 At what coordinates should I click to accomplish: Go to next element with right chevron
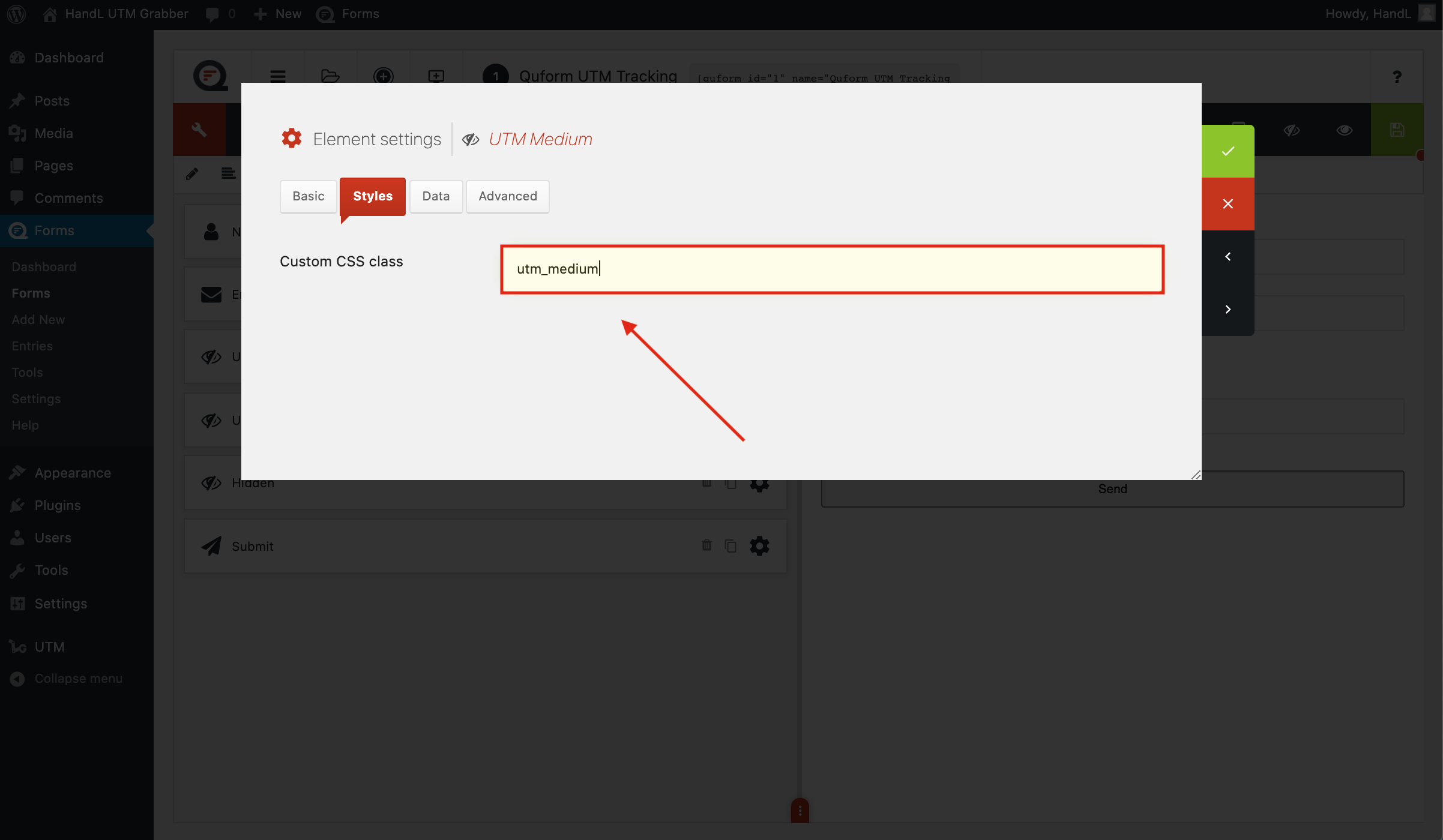tap(1228, 310)
